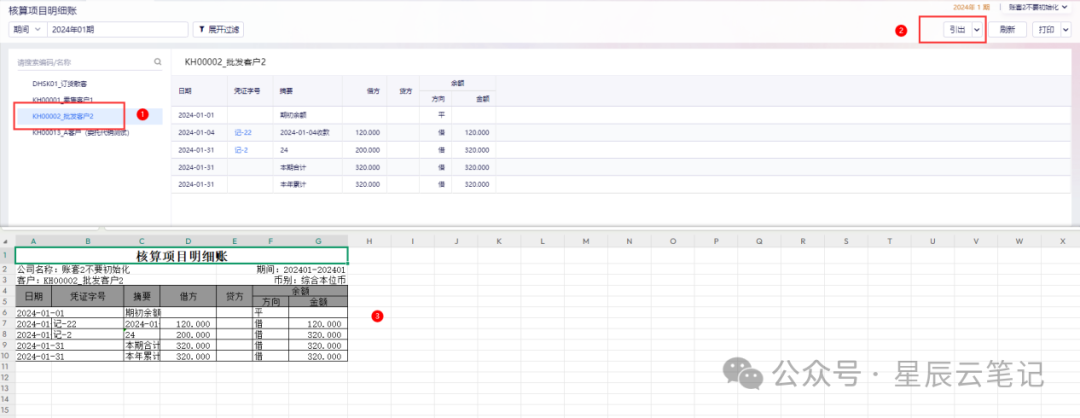Click the 贷方 column header in ledger table
This screenshot has height=418, width=1080.
pyautogui.click(x=403, y=90)
